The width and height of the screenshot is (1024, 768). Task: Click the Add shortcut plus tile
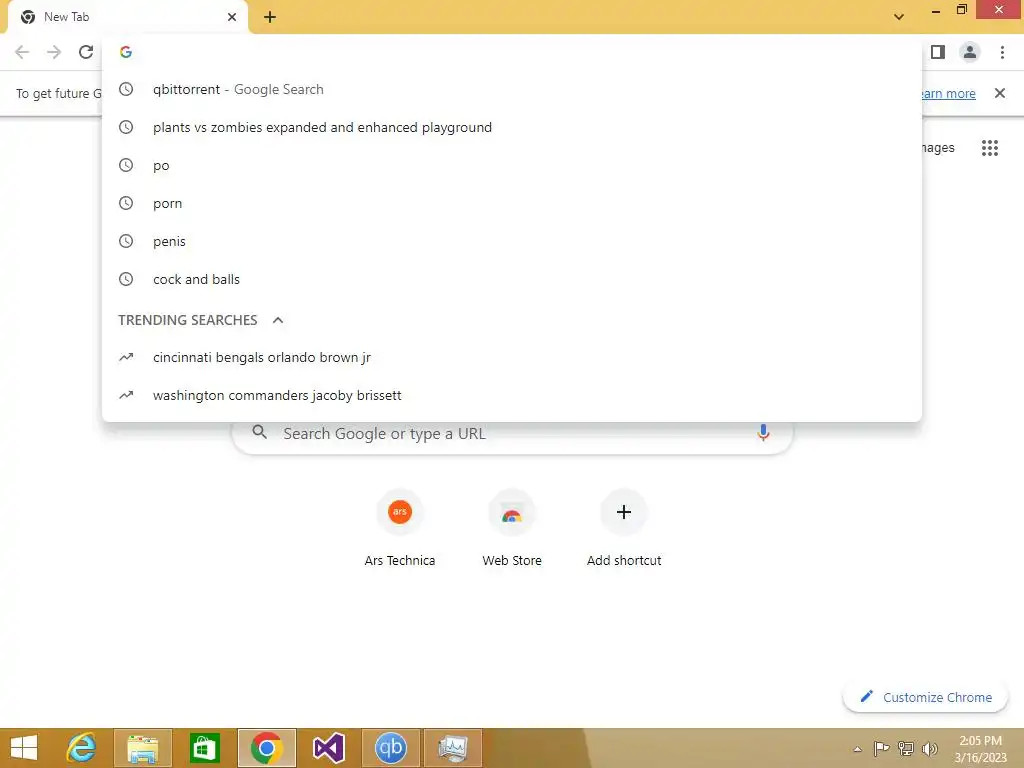click(624, 530)
